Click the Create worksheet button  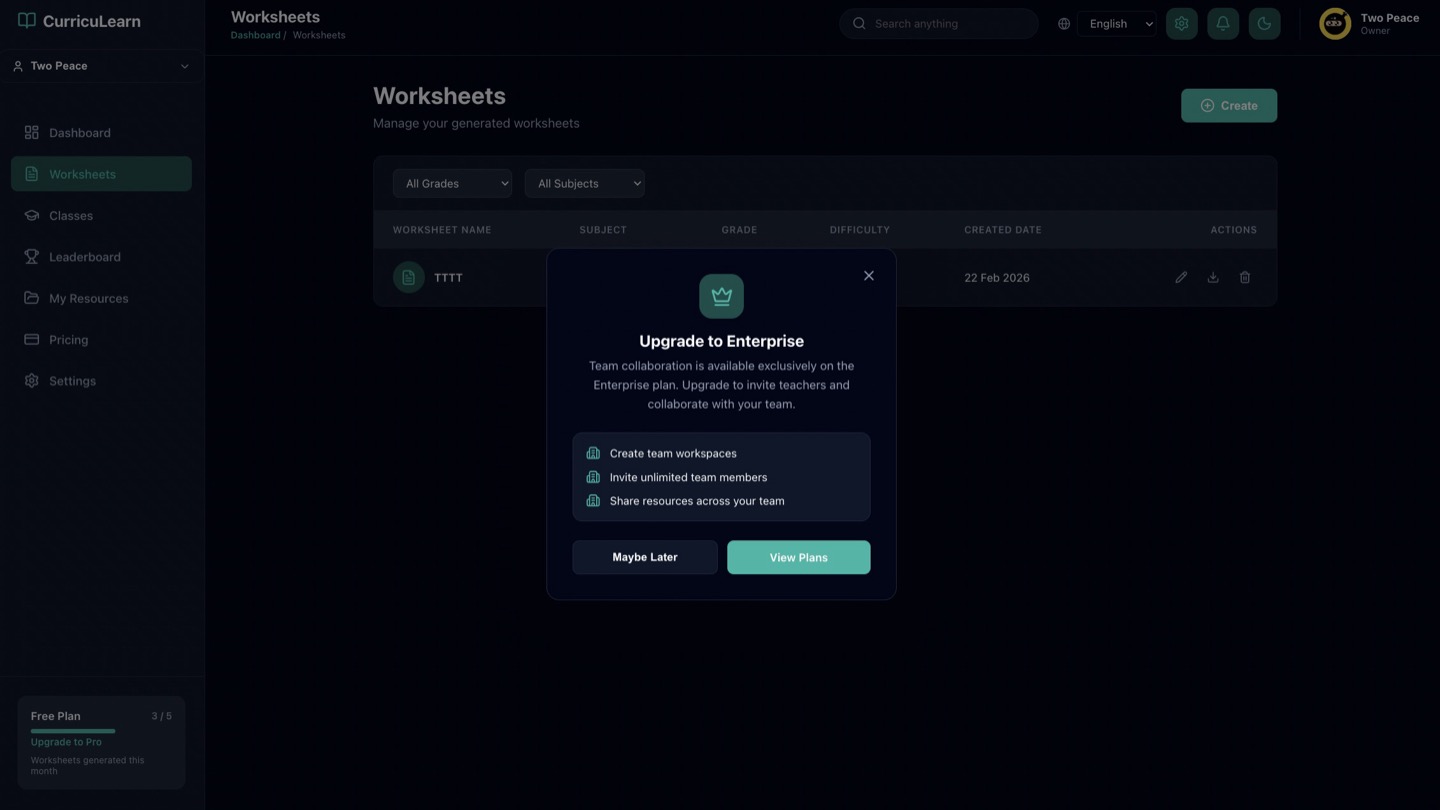tap(1229, 106)
